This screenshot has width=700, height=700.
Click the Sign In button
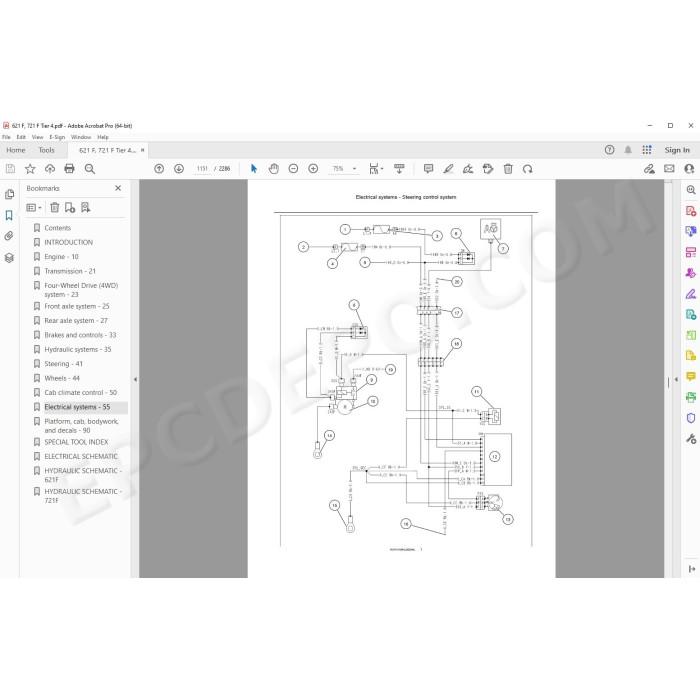[x=677, y=150]
